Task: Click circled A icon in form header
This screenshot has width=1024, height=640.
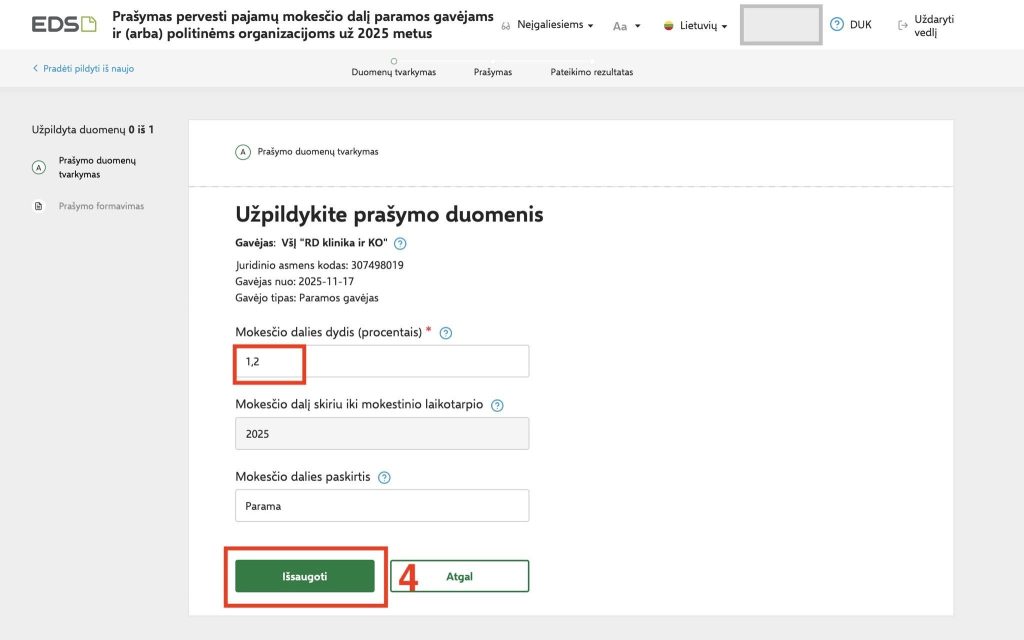Action: pyautogui.click(x=243, y=152)
